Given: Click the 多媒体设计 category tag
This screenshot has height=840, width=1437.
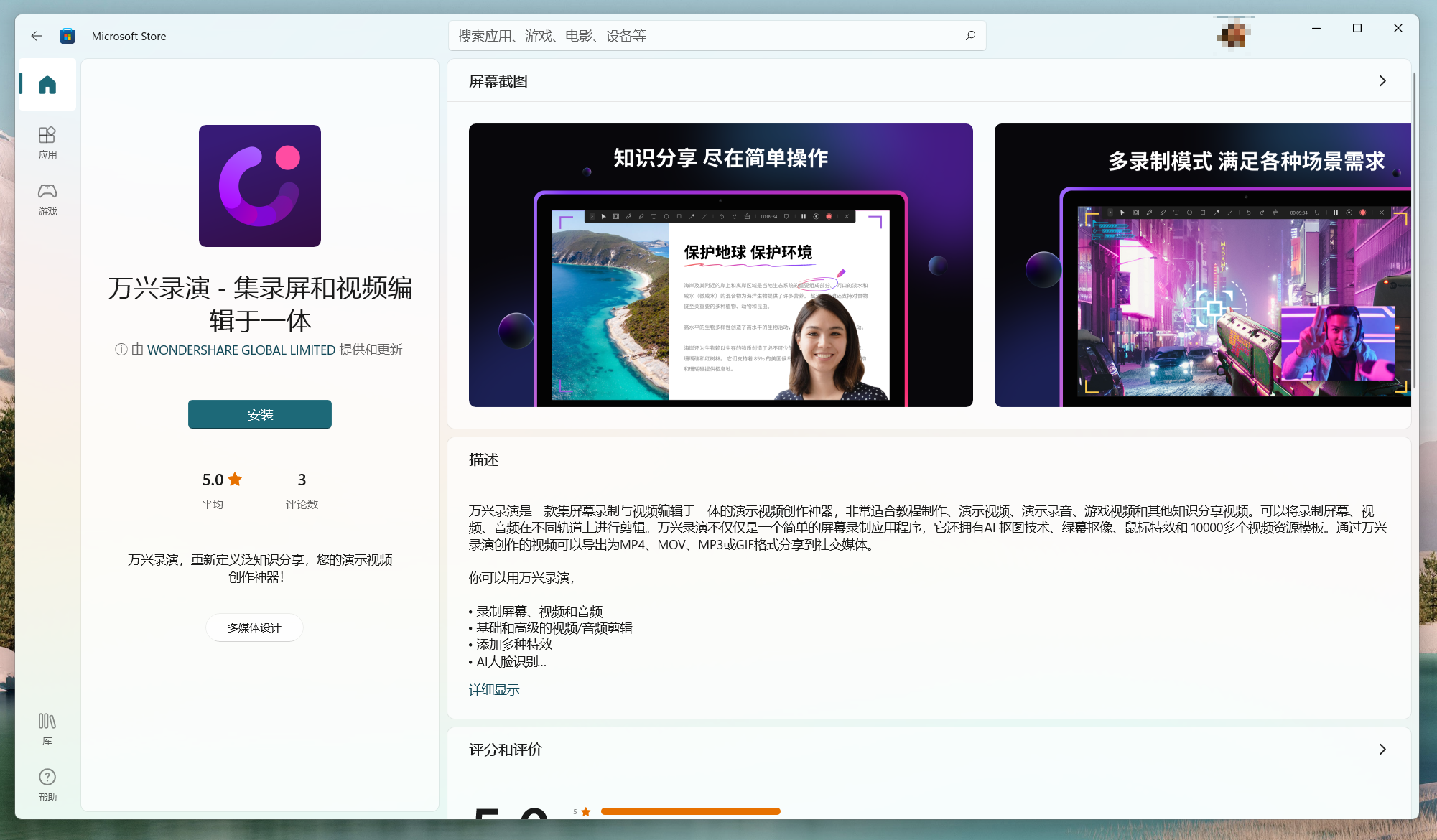Looking at the screenshot, I should pyautogui.click(x=254, y=627).
